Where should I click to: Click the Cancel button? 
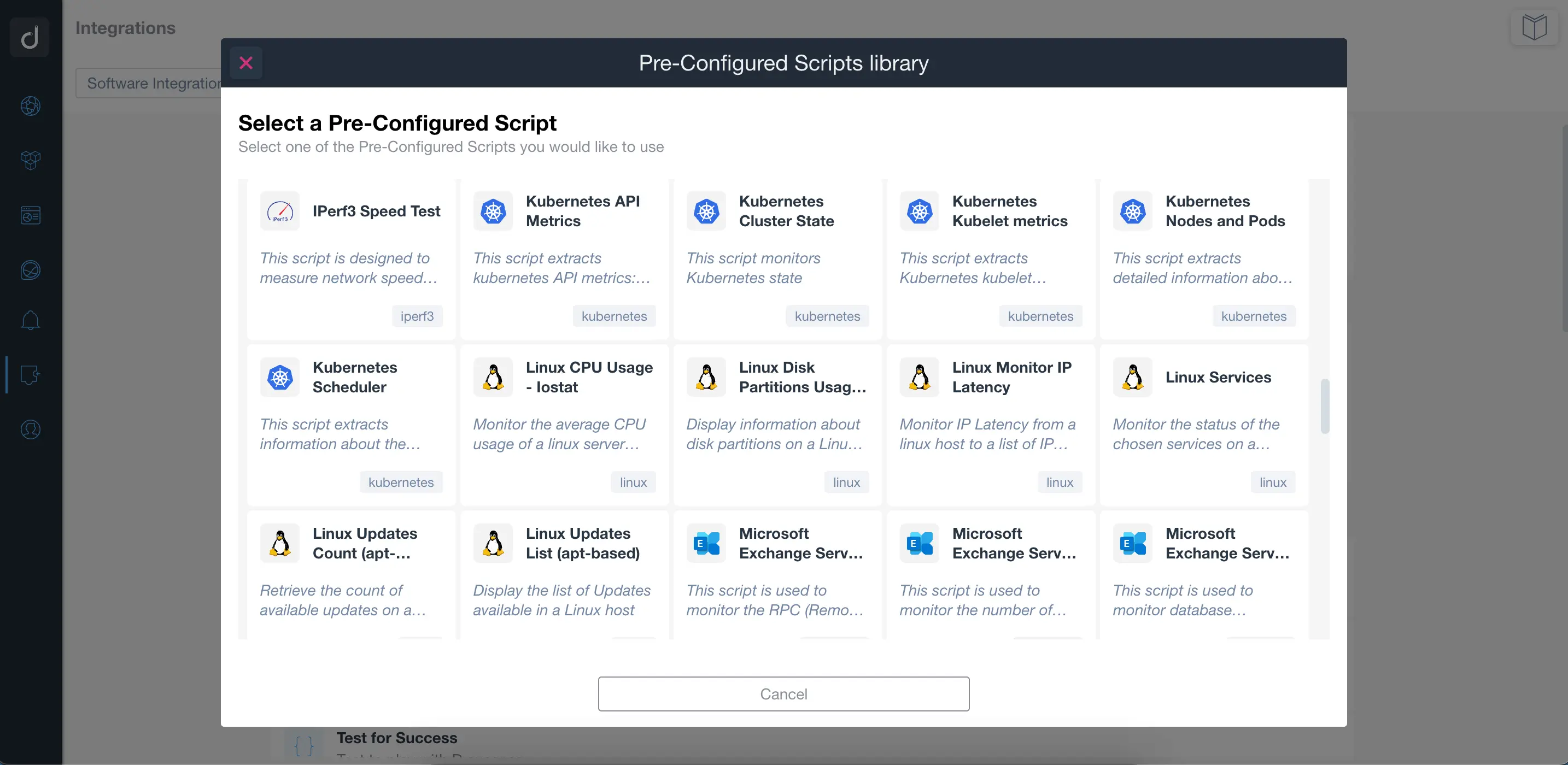tap(783, 694)
